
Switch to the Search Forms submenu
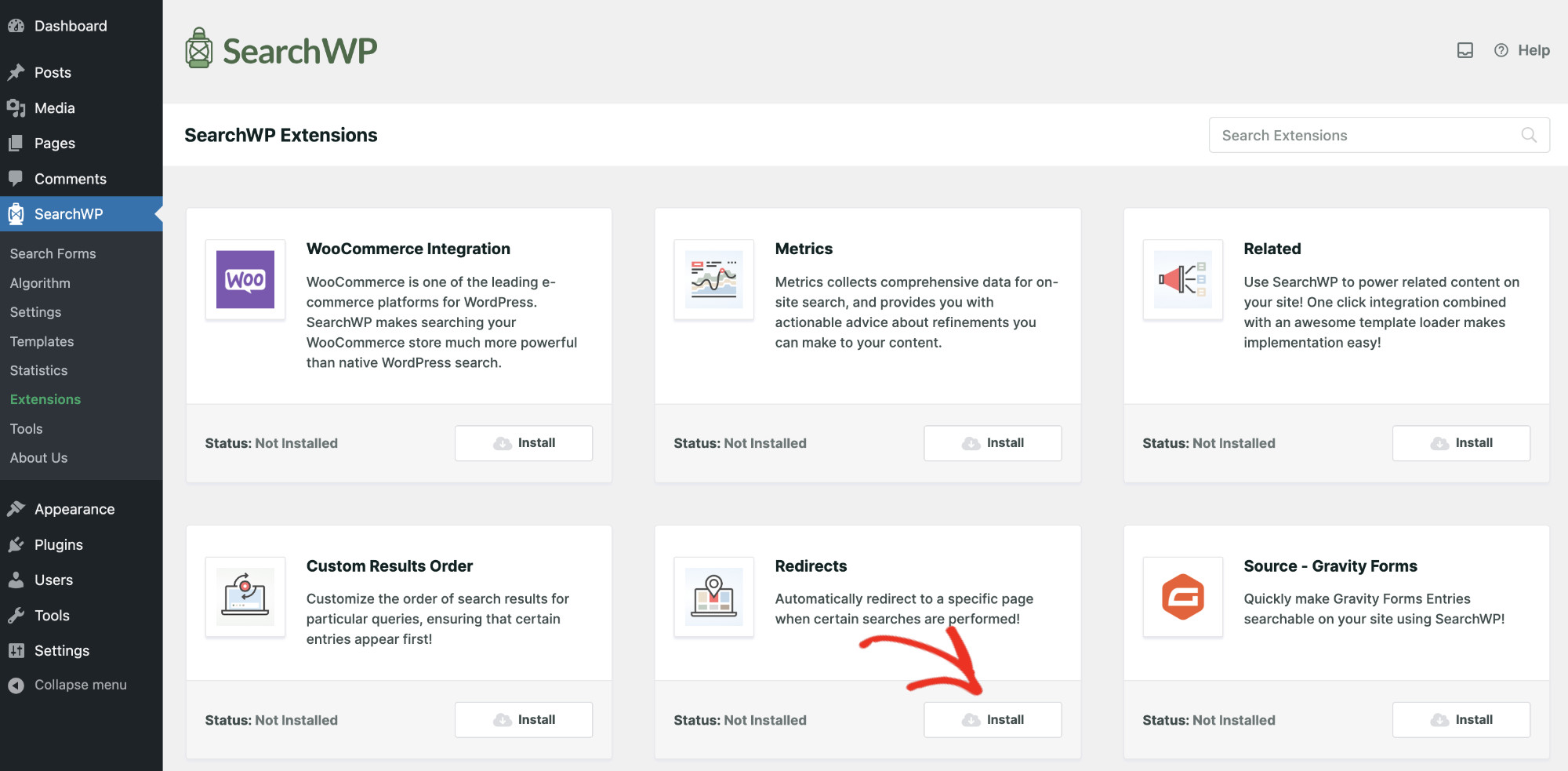(53, 253)
